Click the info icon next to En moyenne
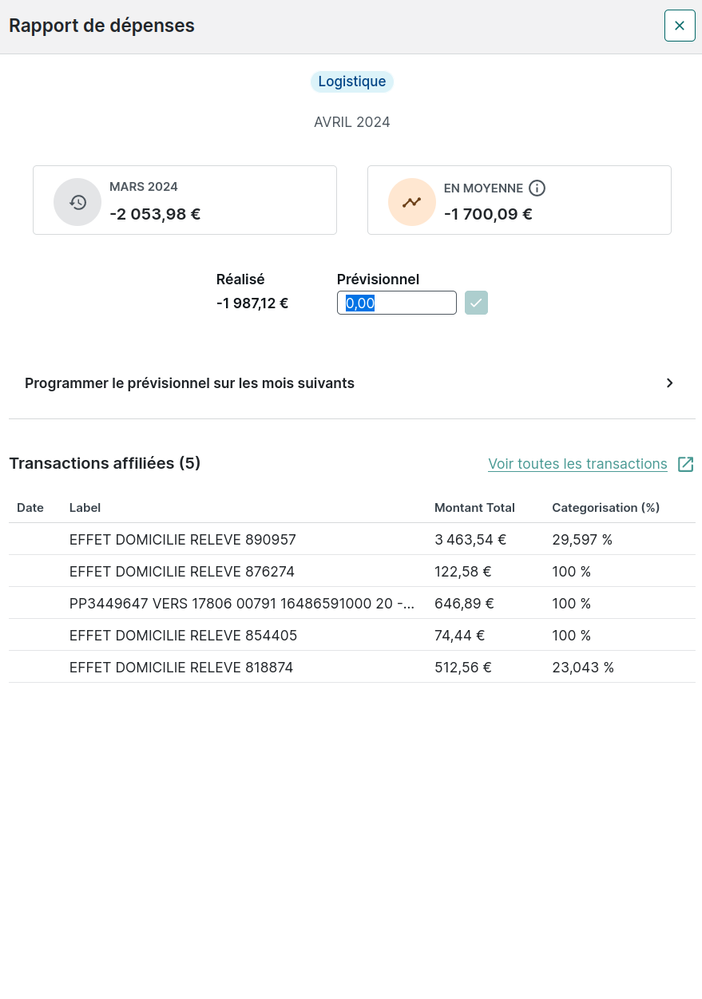This screenshot has width=702, height=999. [x=537, y=188]
